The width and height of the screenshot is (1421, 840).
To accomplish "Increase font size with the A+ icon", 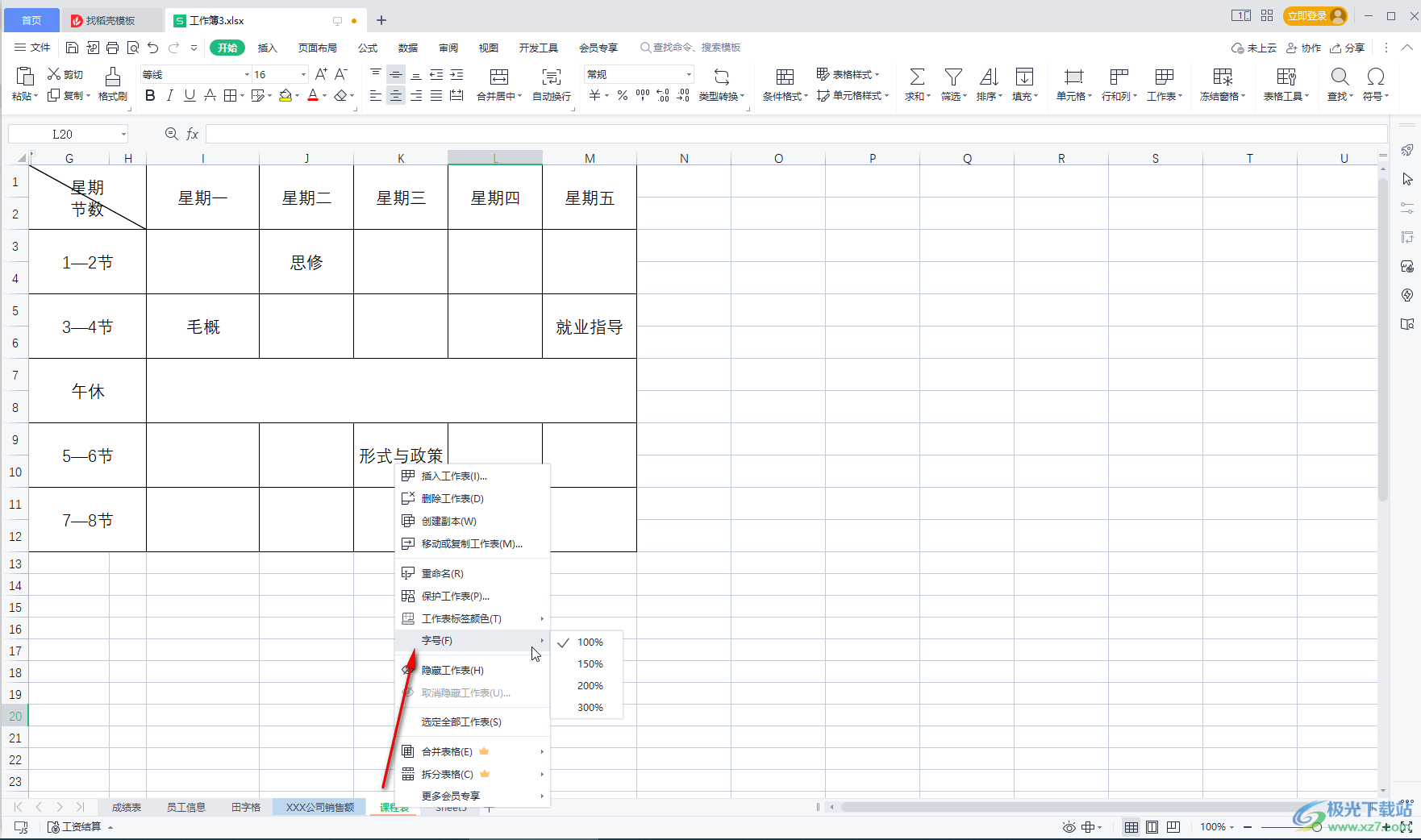I will coord(321,74).
